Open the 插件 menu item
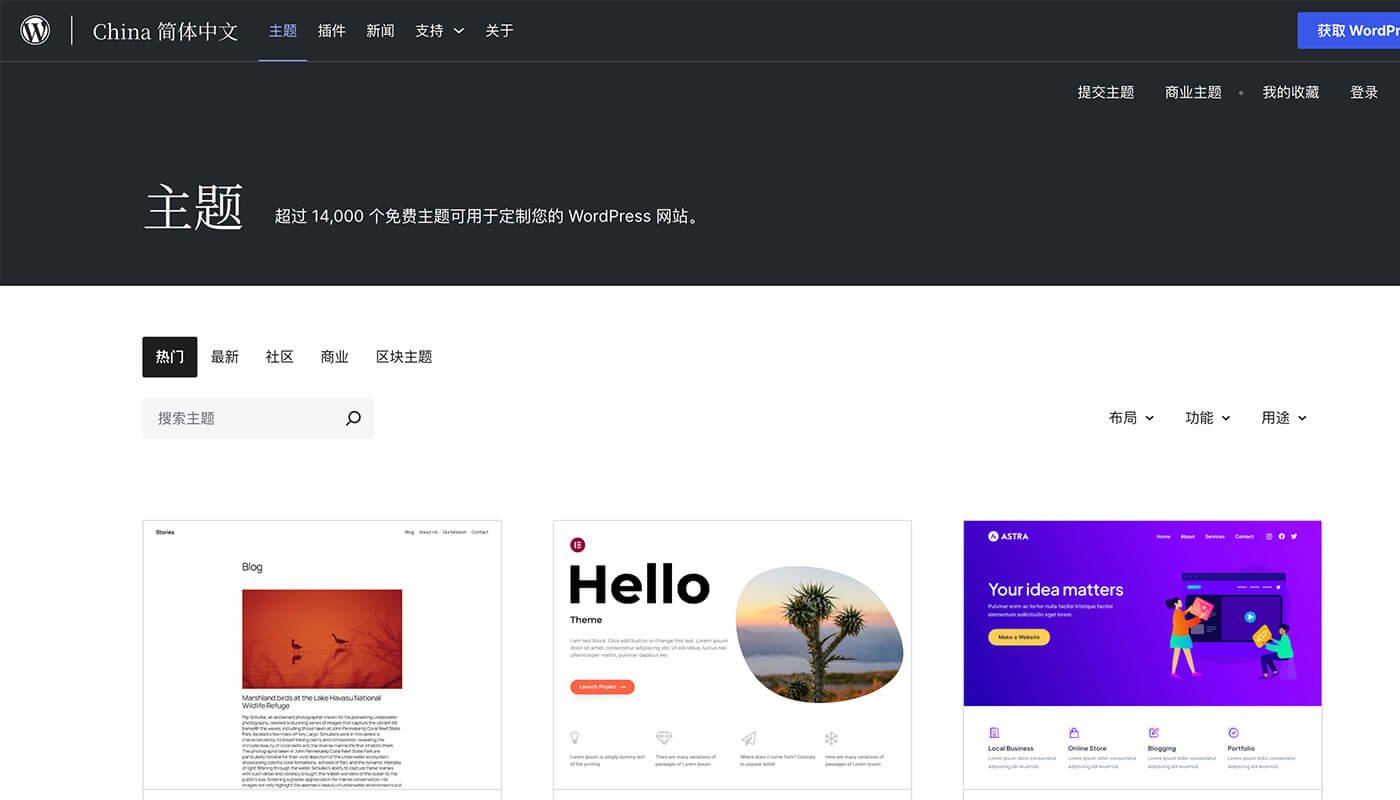Image resolution: width=1400 pixels, height=800 pixels. coord(331,30)
